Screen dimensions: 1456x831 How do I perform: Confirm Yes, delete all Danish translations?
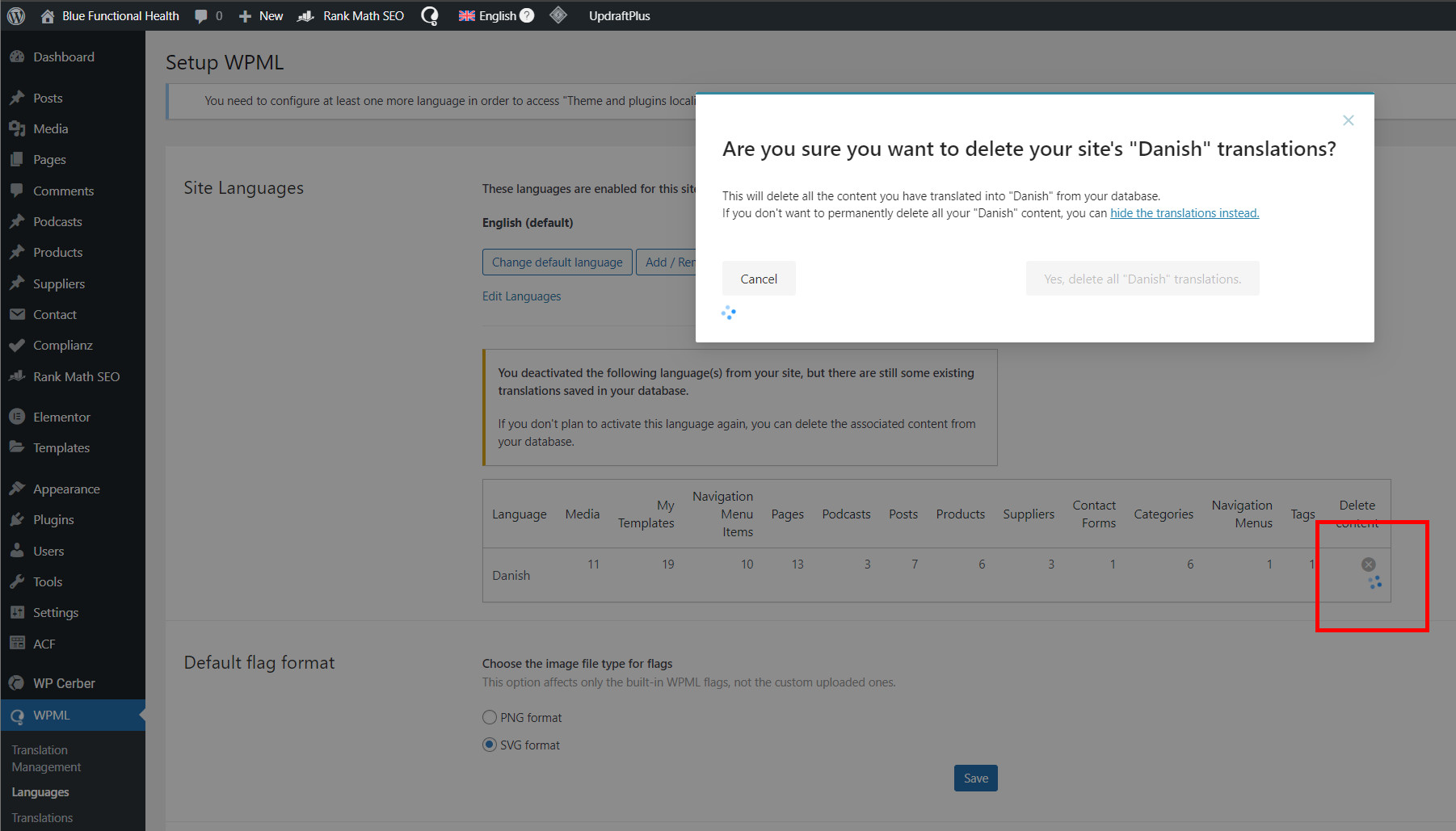(x=1142, y=279)
